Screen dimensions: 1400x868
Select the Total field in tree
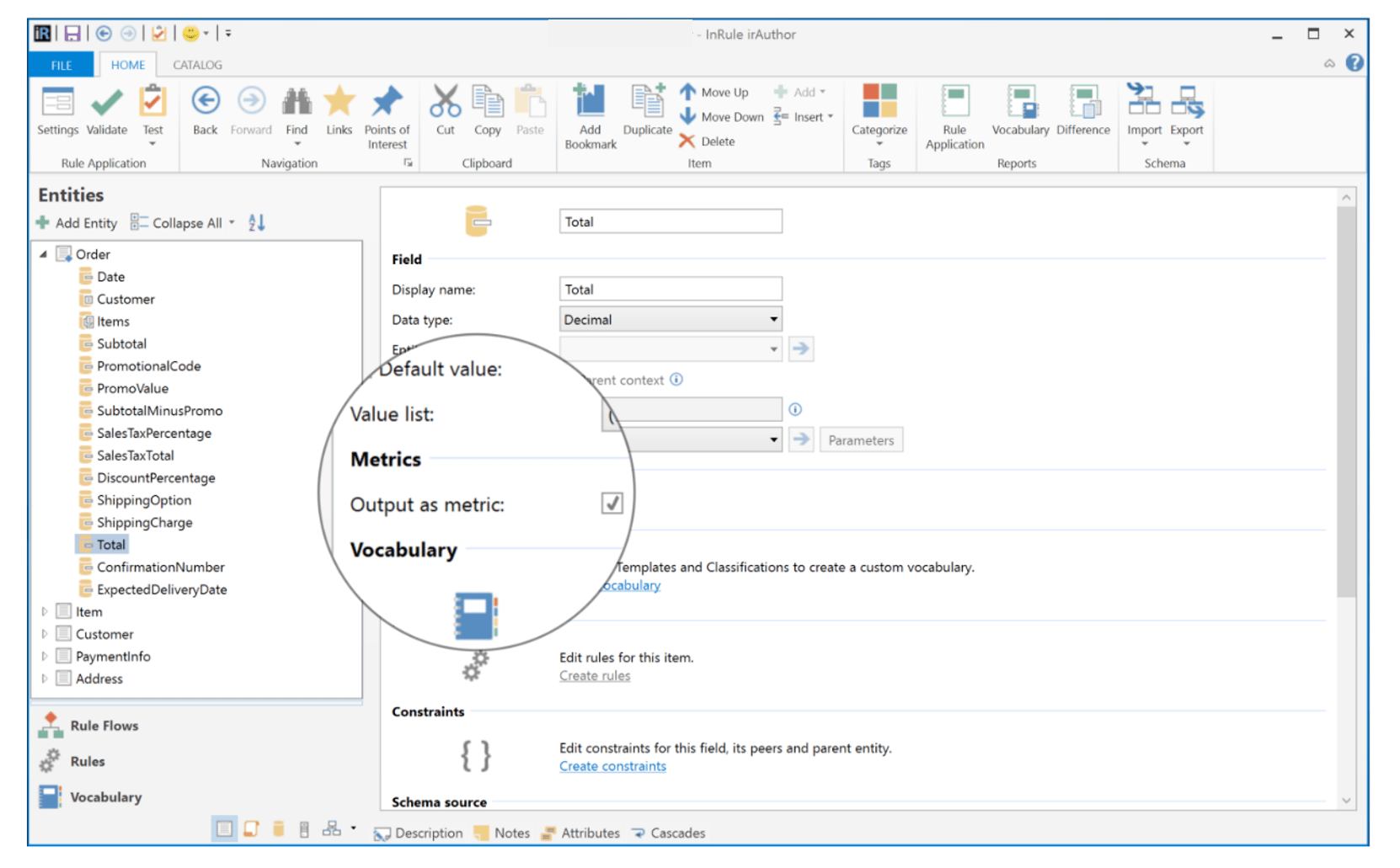(x=102, y=545)
